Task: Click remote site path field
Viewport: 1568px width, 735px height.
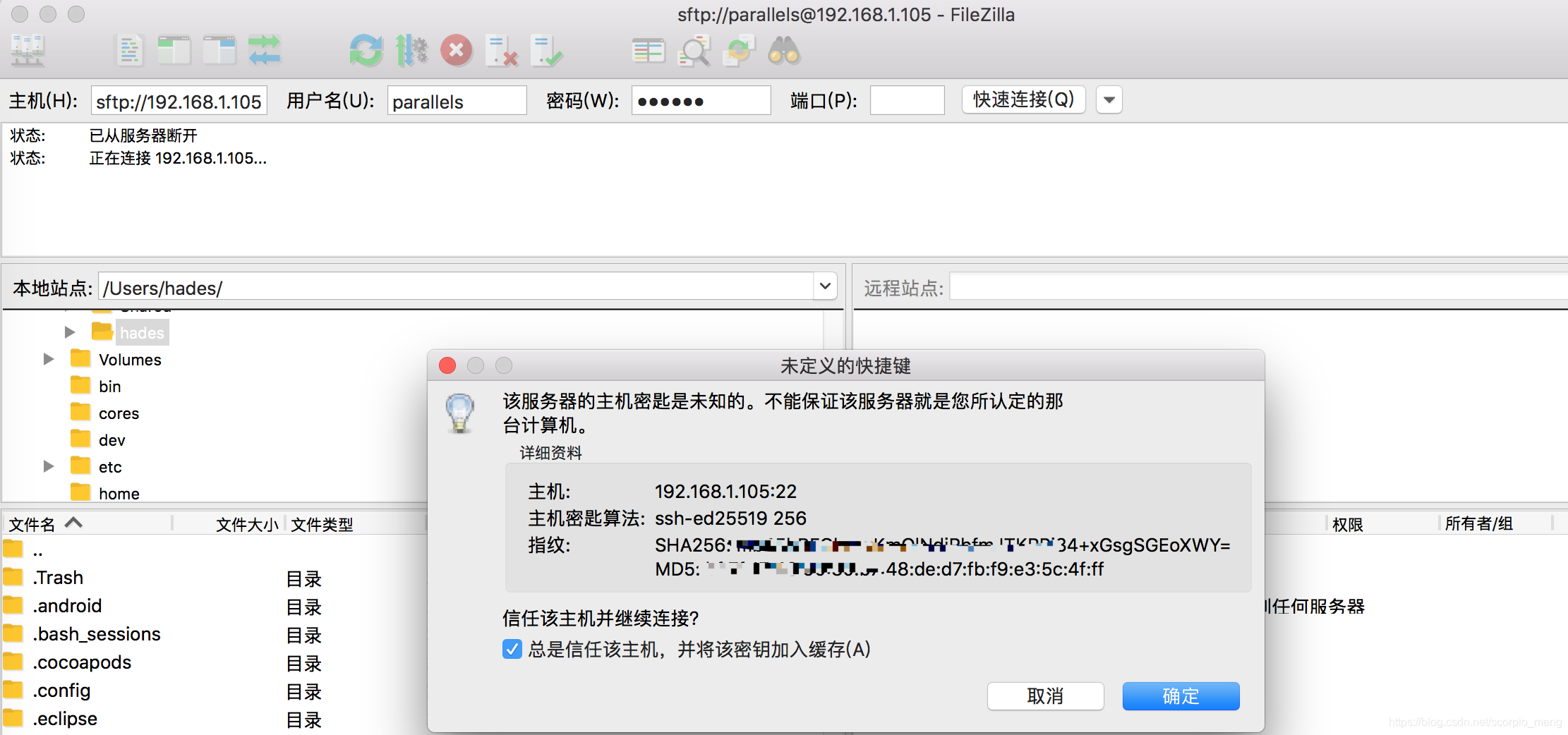Action: [1258, 287]
